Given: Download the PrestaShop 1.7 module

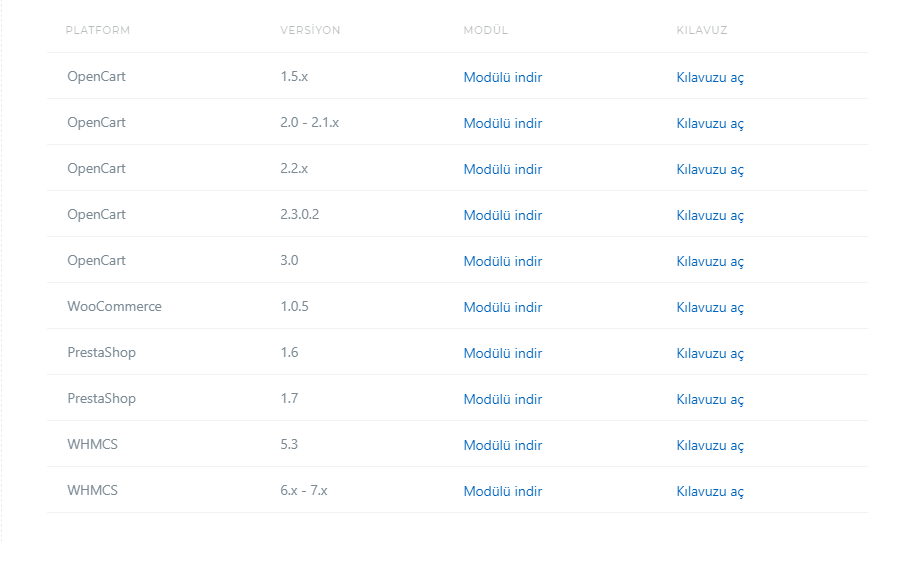Looking at the screenshot, I should pos(503,399).
